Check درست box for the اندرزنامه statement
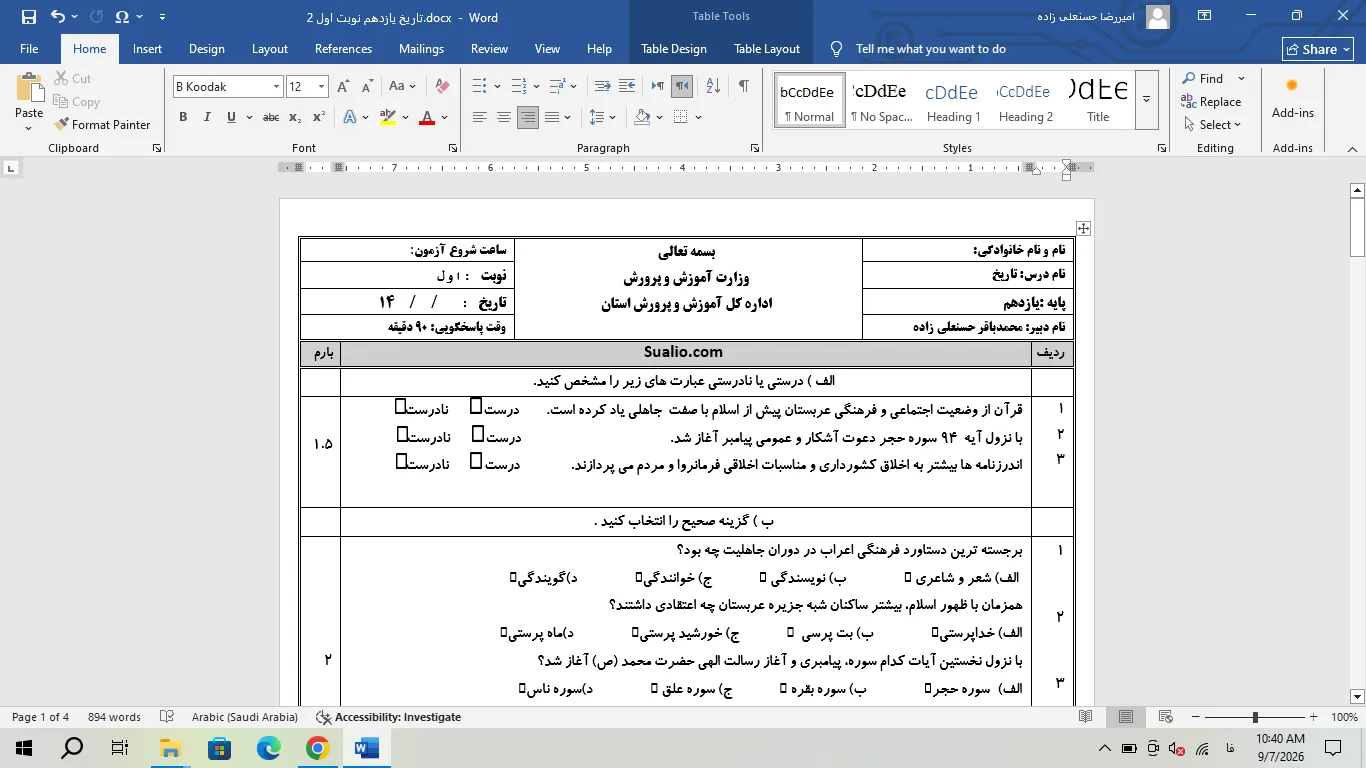 476,461
